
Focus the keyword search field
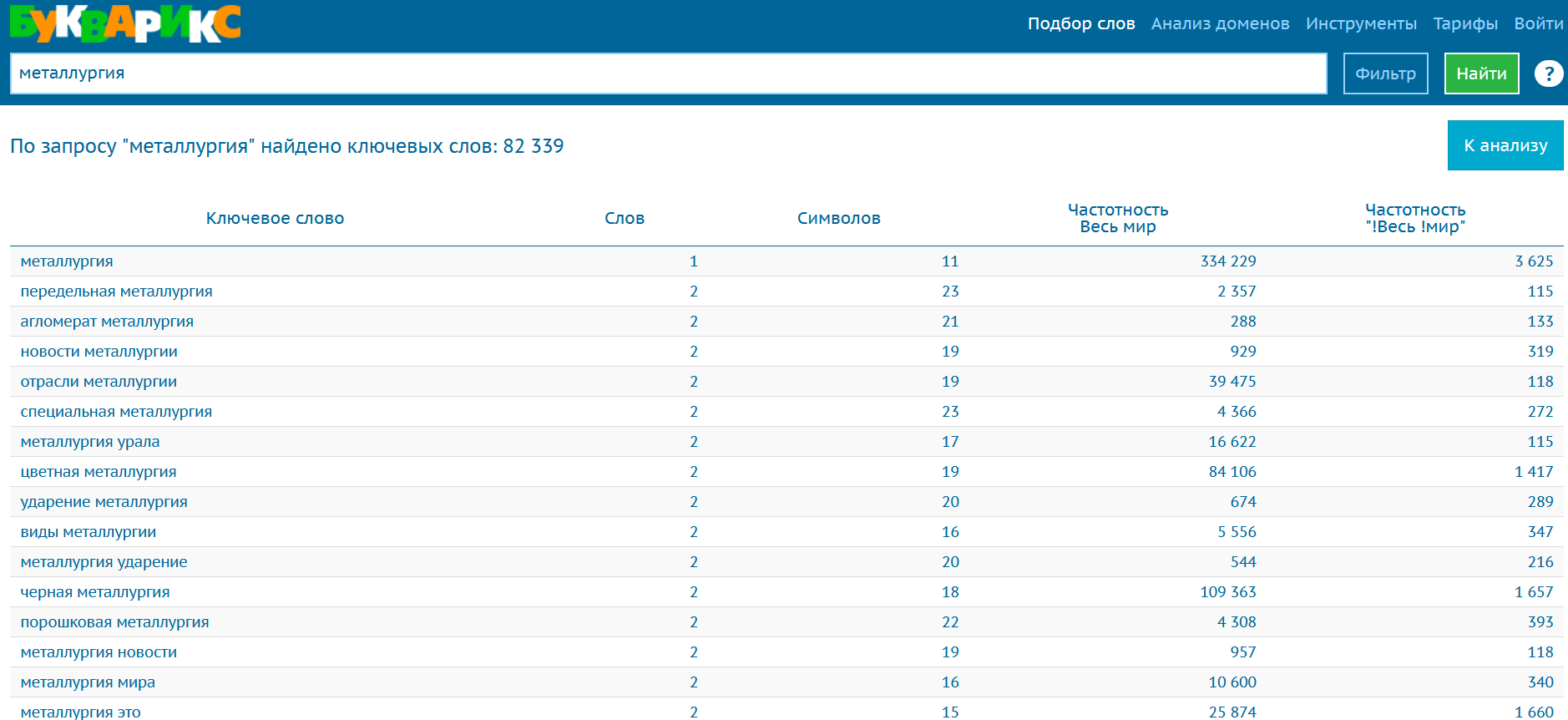pyautogui.click(x=668, y=74)
